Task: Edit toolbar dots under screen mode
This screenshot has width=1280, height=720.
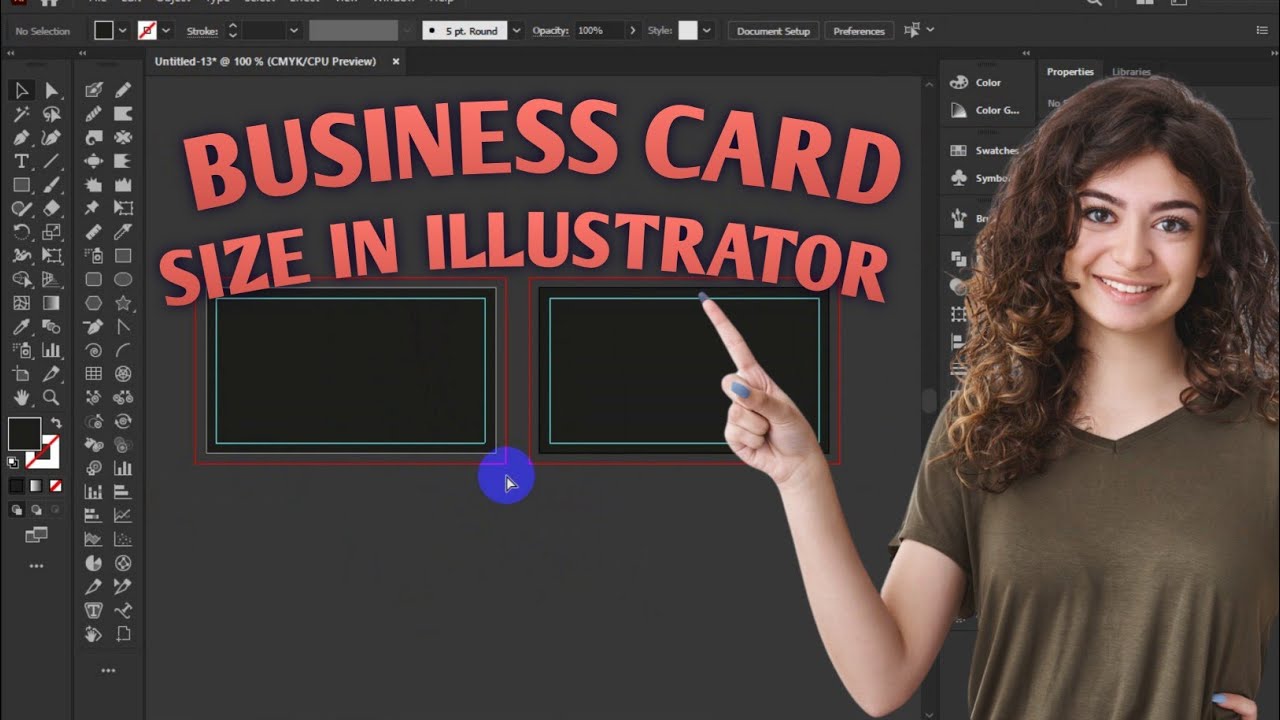Action: 36,566
